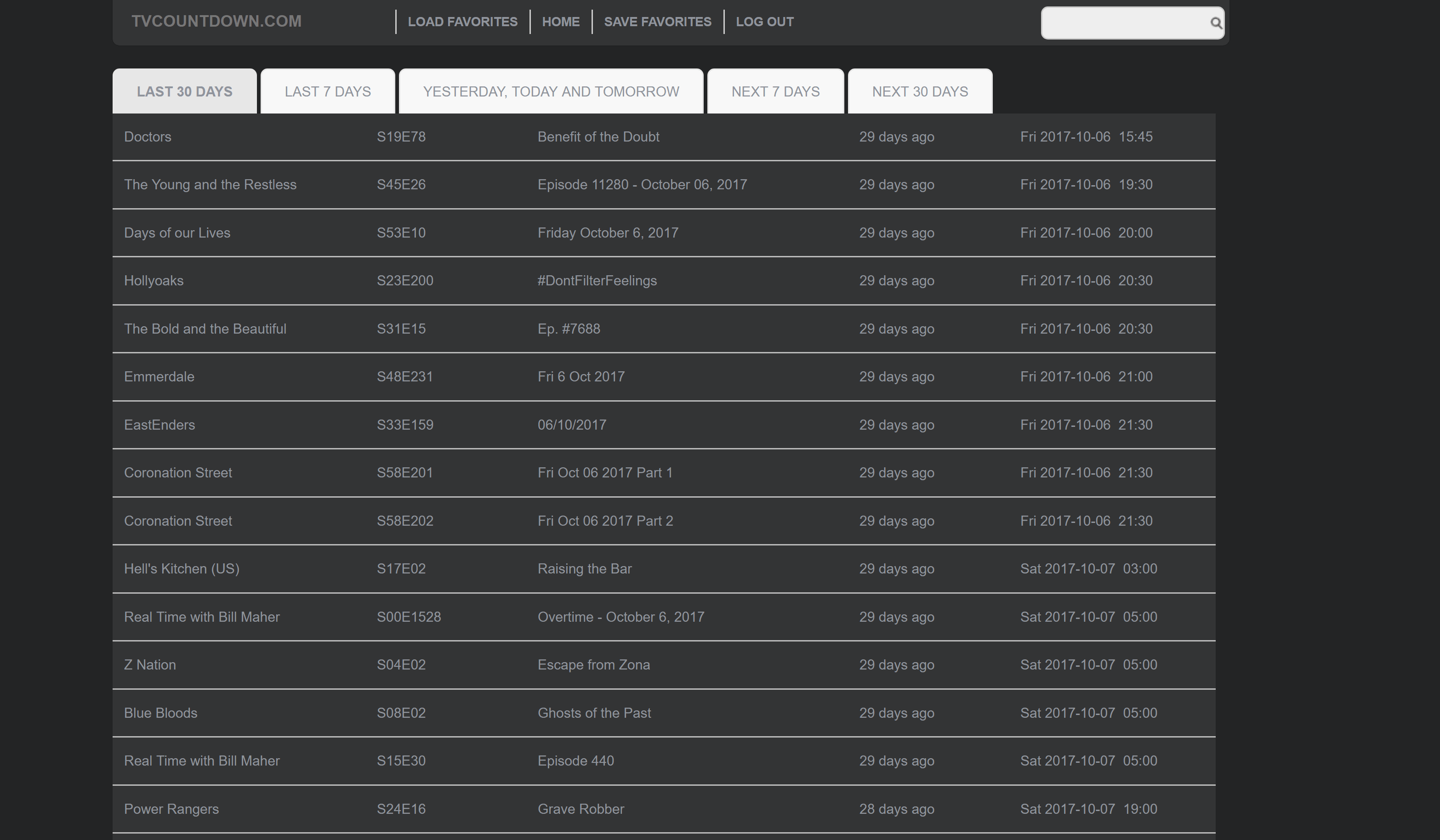Select Coronation Street row S58E202
This screenshot has height=840, width=1440.
(663, 521)
